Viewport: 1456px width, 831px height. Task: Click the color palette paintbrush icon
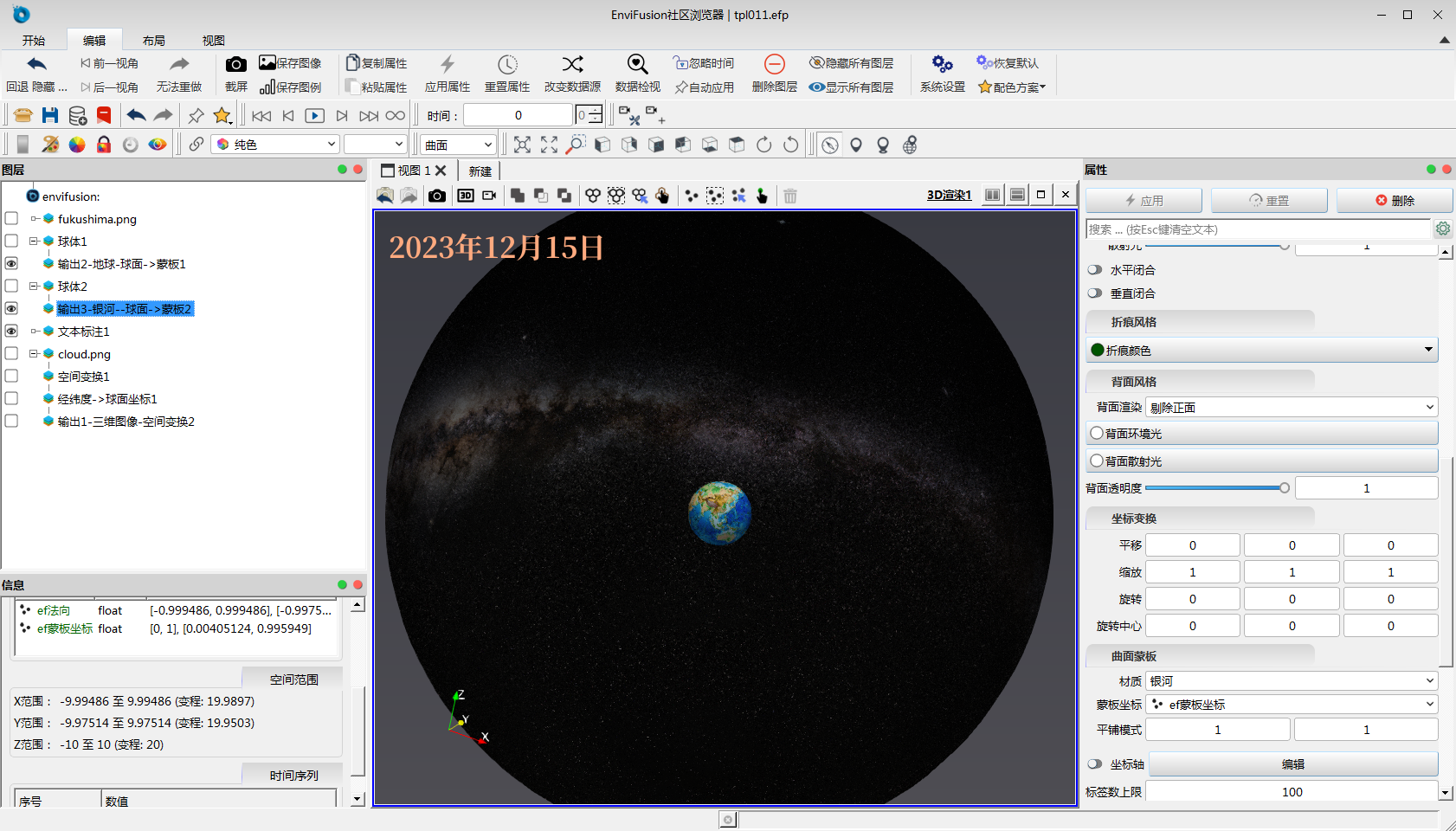(x=50, y=145)
